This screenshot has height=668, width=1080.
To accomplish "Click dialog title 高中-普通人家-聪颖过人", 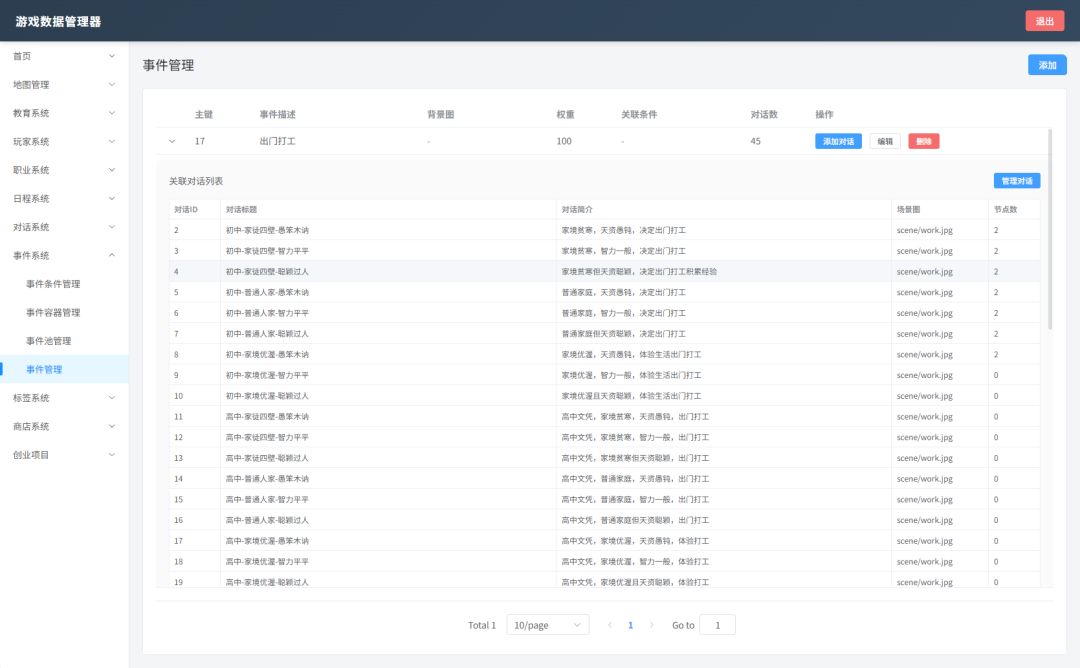I will (267, 520).
